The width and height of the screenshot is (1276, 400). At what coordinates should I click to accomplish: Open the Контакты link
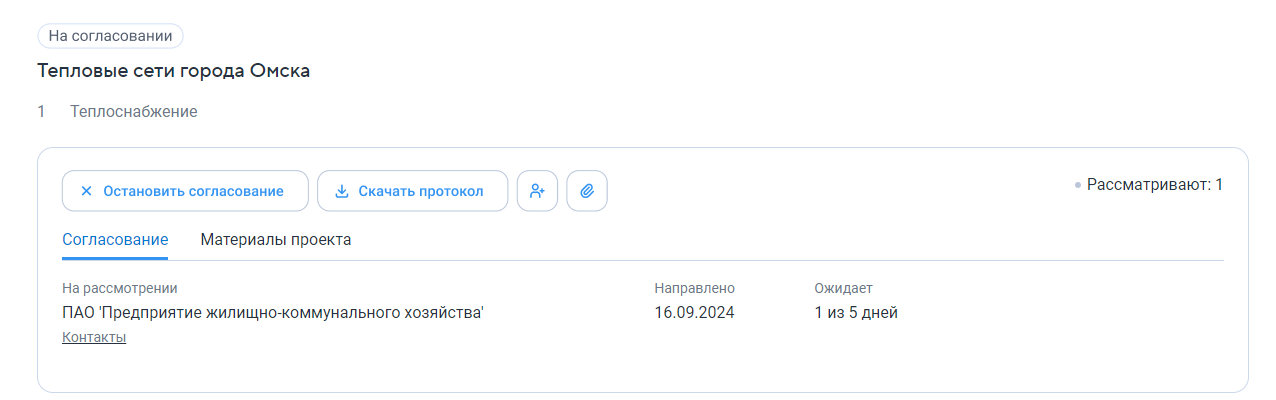point(94,338)
